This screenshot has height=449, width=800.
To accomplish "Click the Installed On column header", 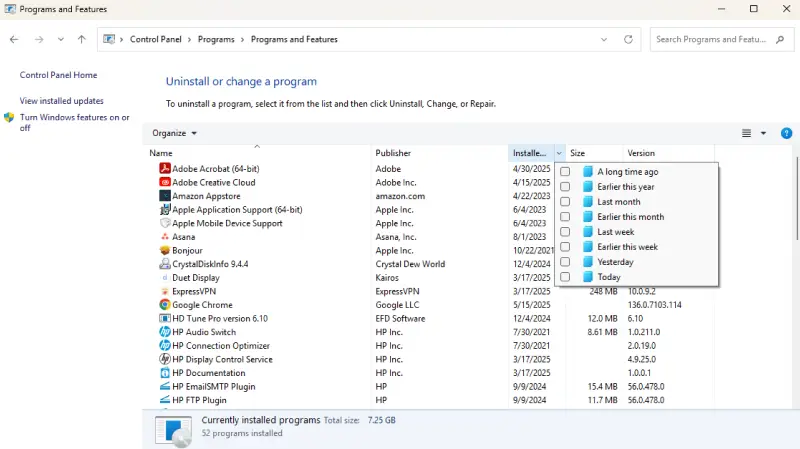I will point(531,153).
